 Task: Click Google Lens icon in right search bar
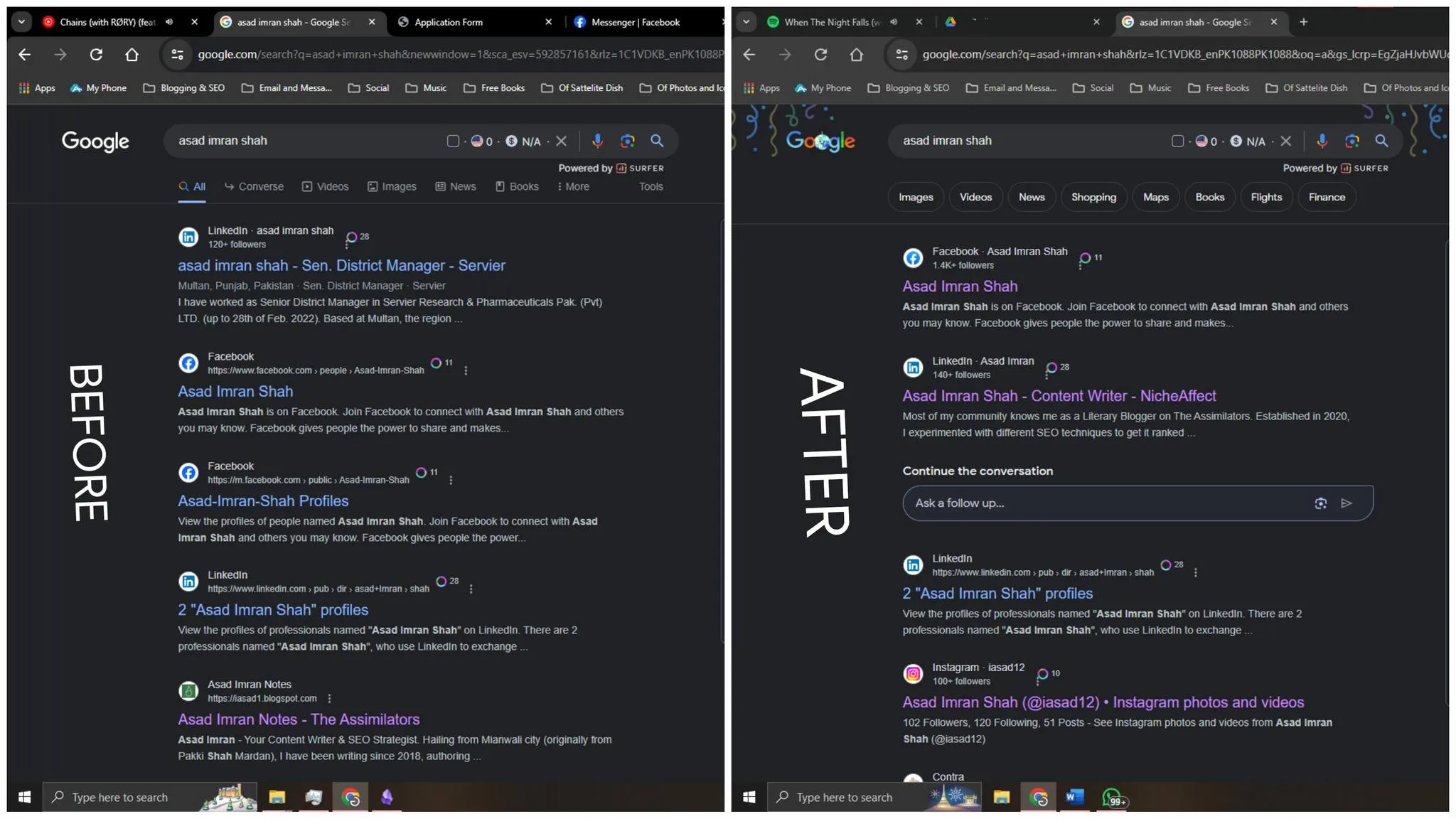click(x=1351, y=141)
